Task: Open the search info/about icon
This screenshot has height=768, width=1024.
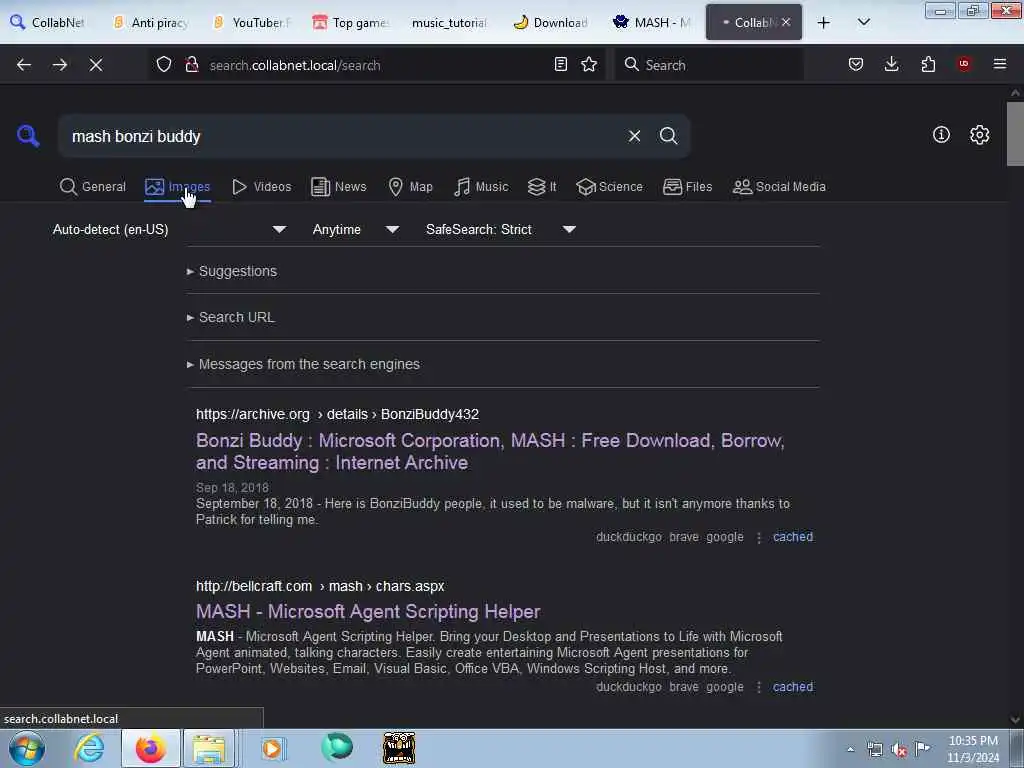Action: (941, 135)
